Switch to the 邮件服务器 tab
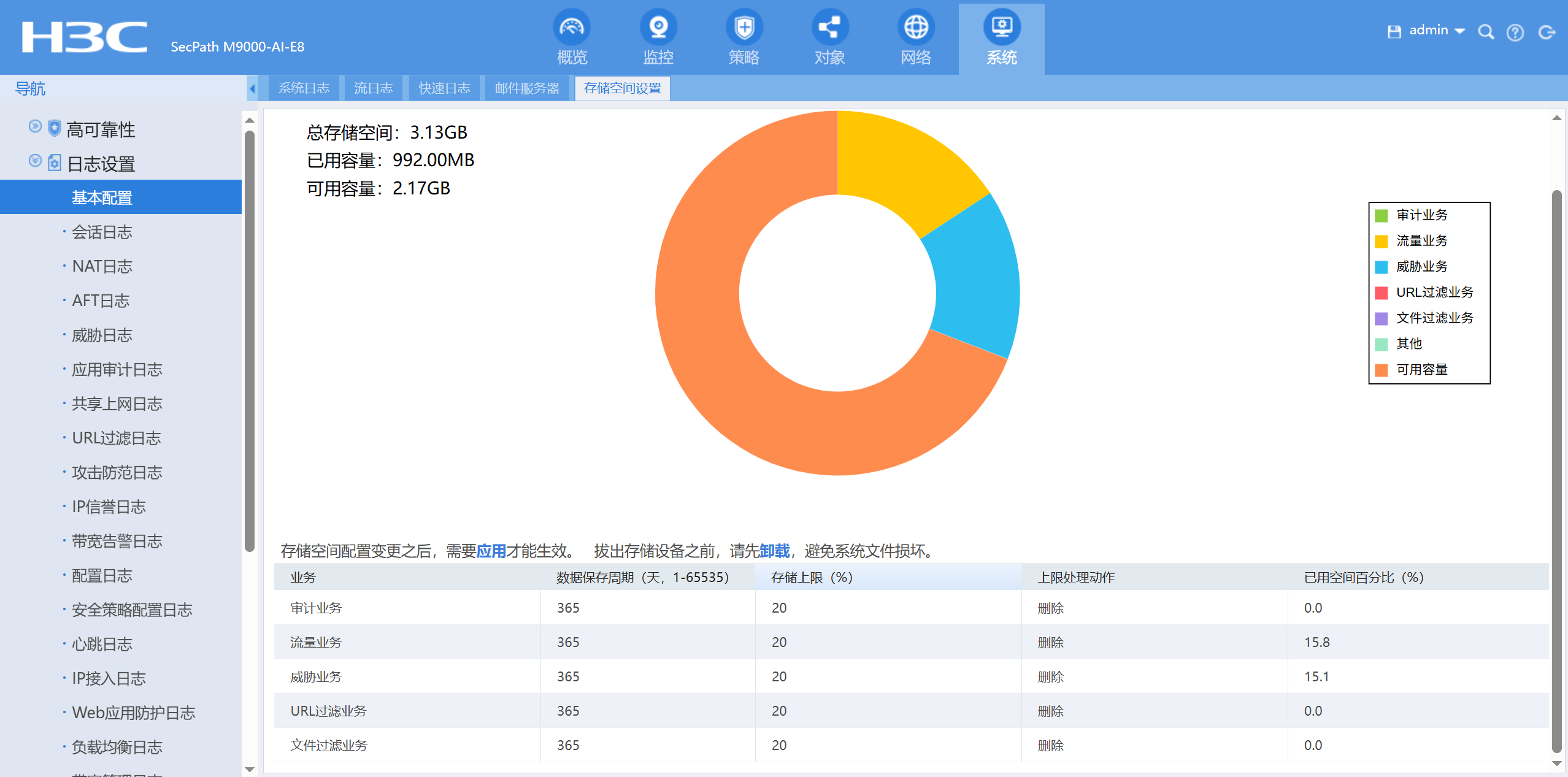This screenshot has height=777, width=1568. coord(527,88)
